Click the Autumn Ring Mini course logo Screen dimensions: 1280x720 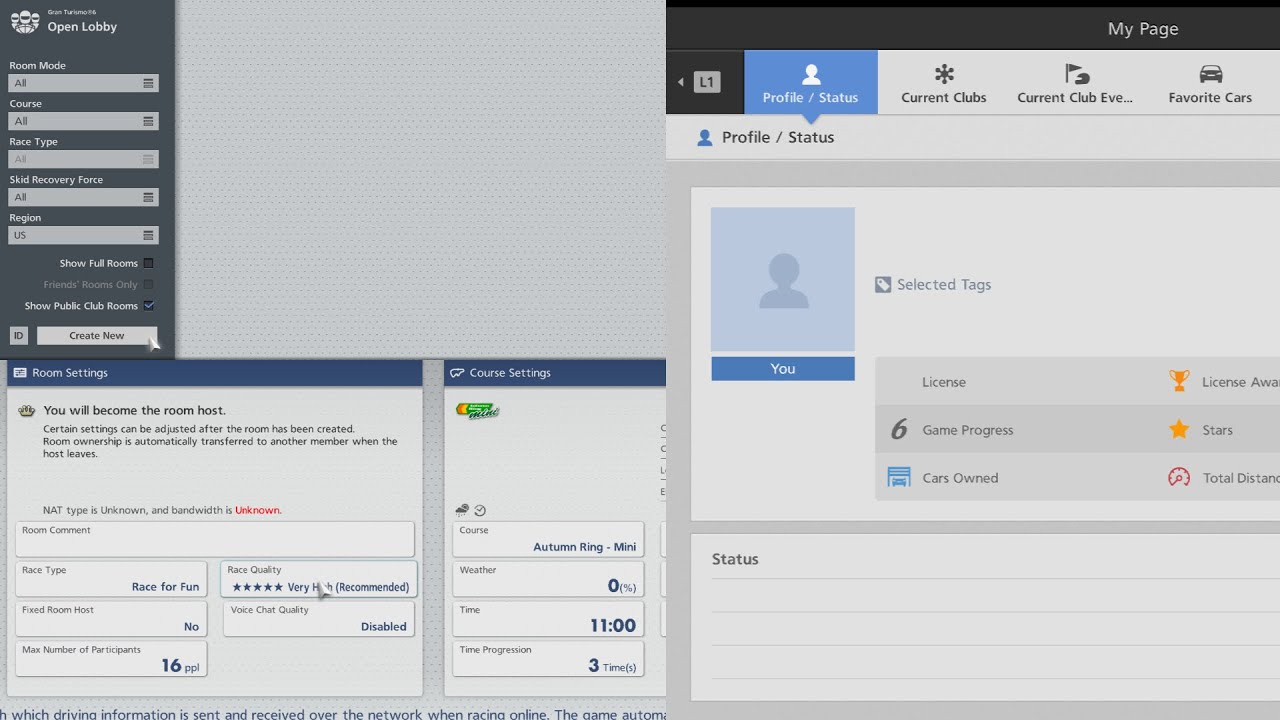478,410
